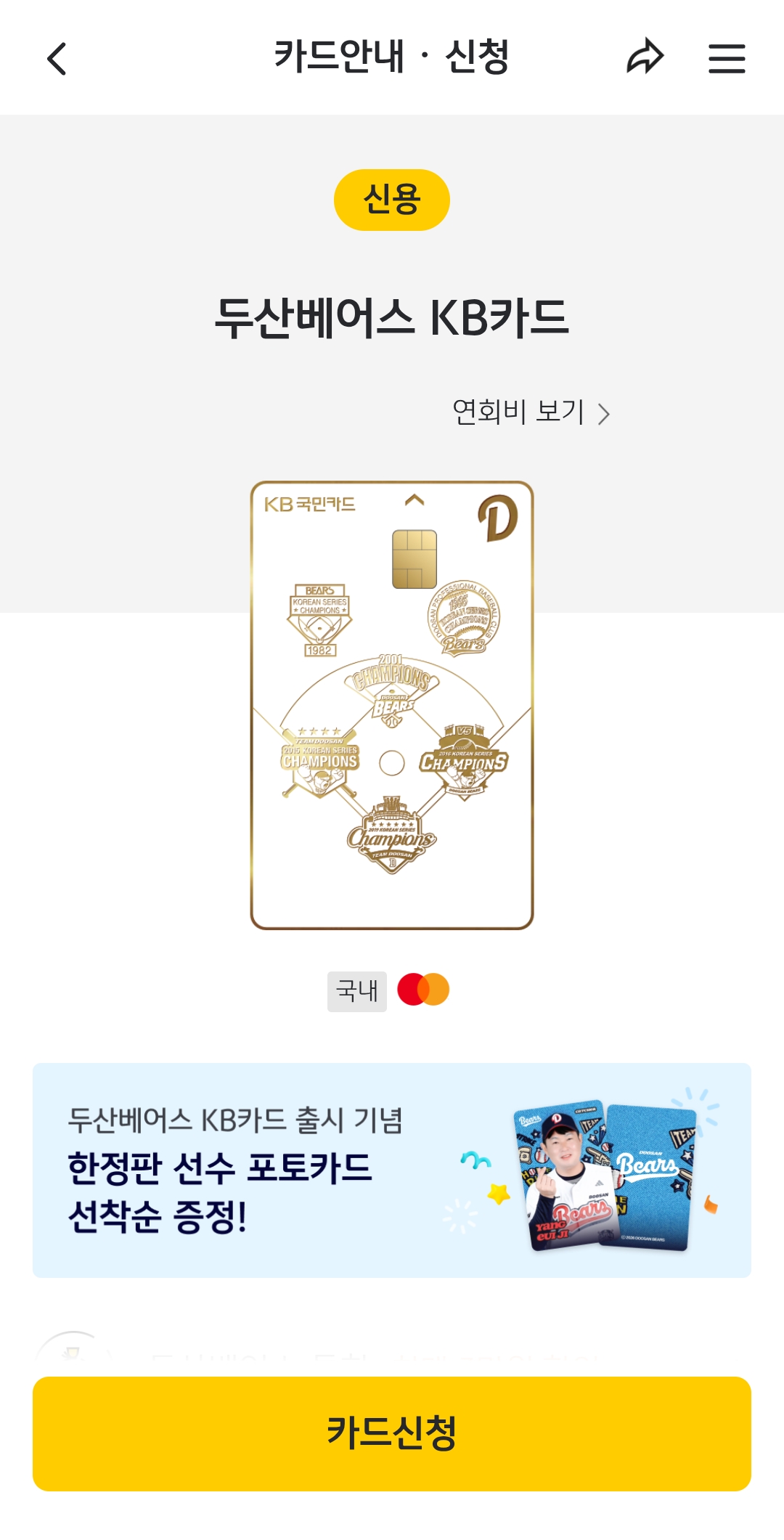
Task: Tap the 신용 credit badge
Action: 392,200
